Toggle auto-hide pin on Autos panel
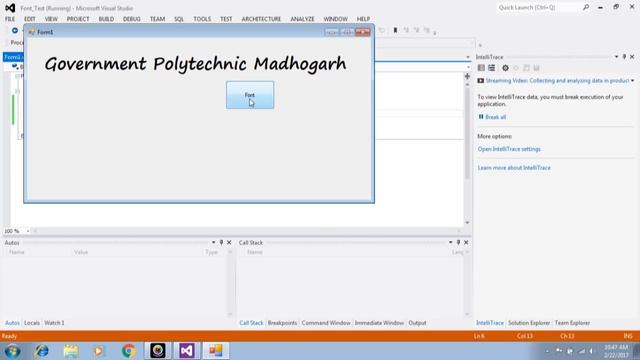 221,242
